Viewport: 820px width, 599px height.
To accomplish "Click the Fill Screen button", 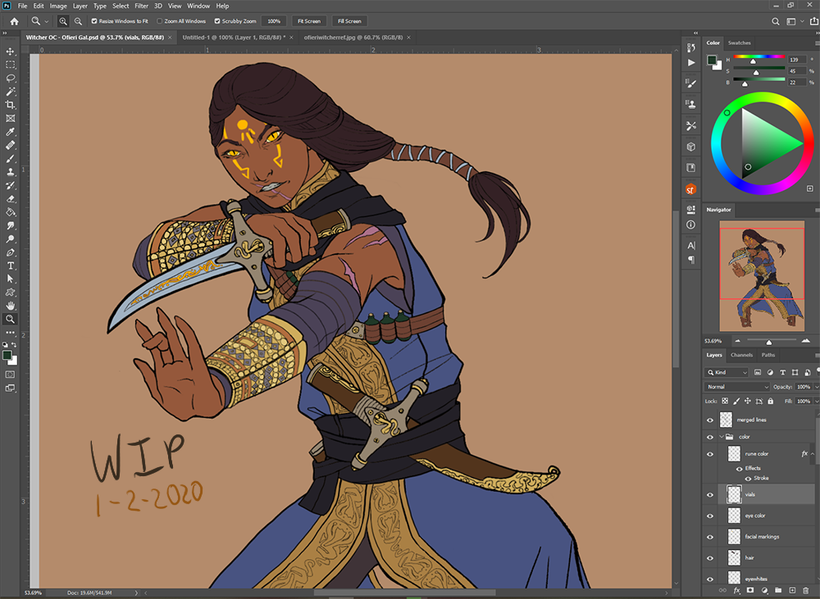I will coord(349,21).
